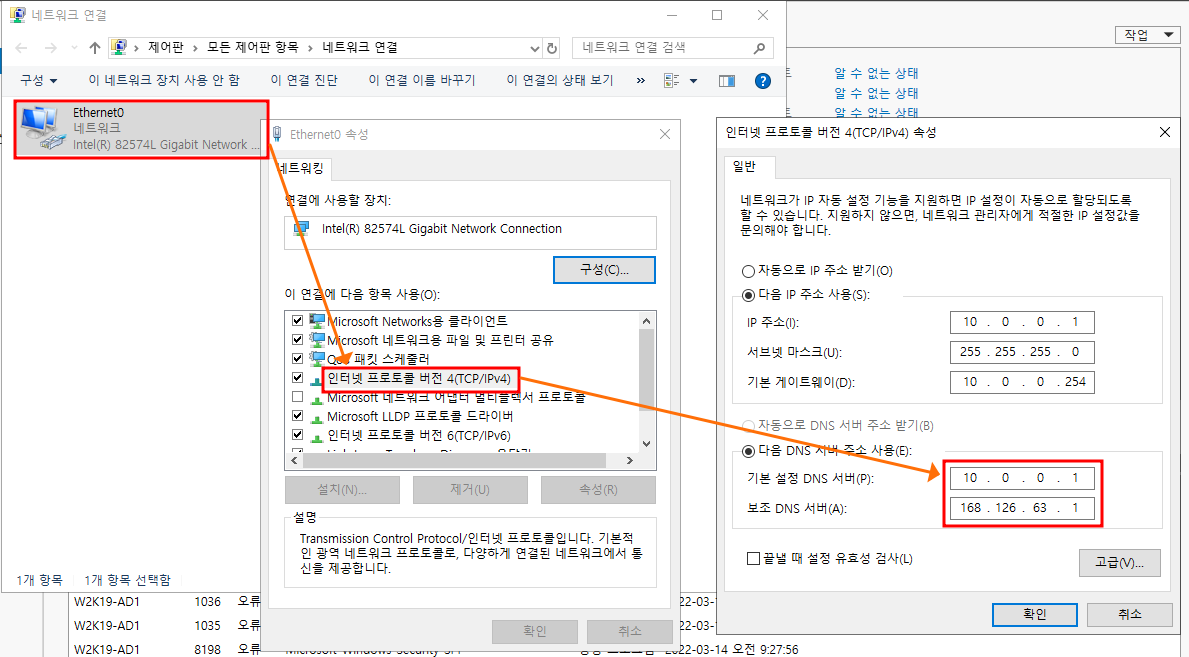Click the 1036 event row
The height and width of the screenshot is (657, 1189).
point(167,602)
